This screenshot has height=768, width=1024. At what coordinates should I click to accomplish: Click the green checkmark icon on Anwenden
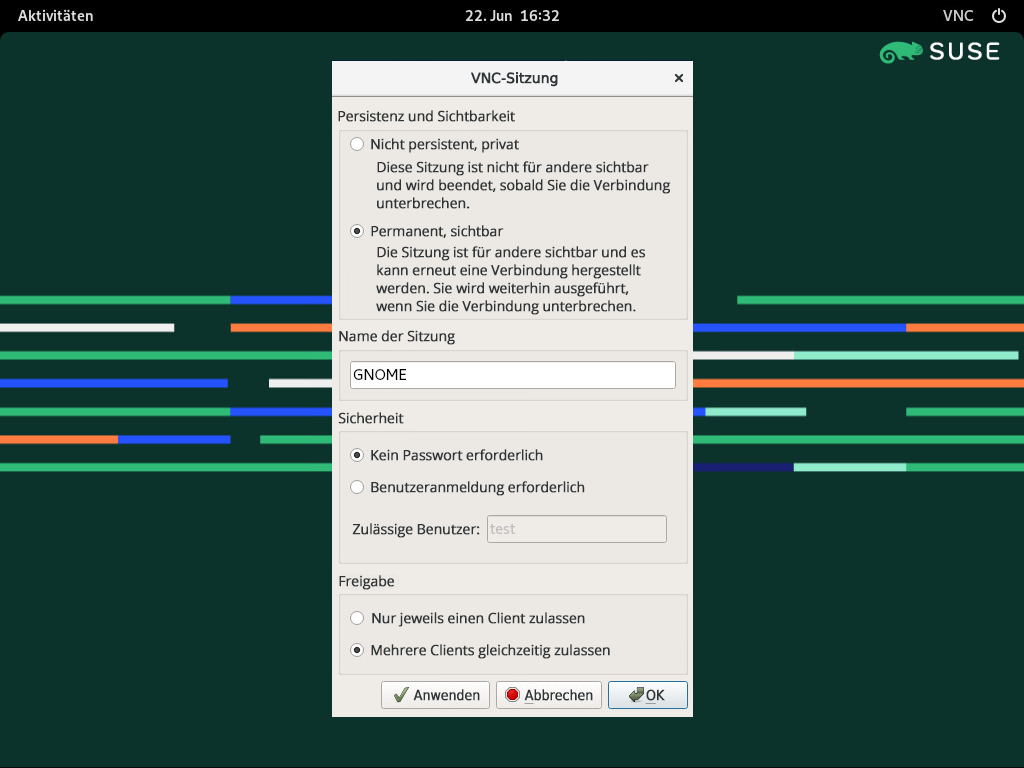coord(400,695)
